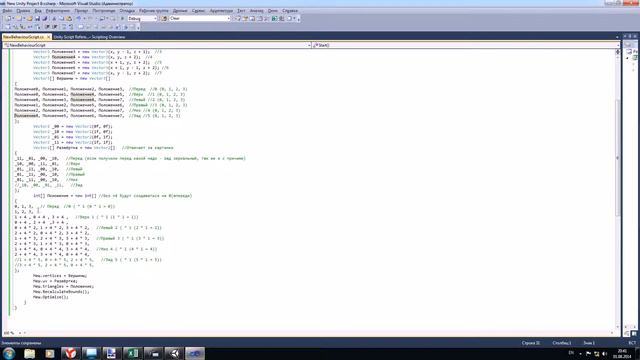Open the standard toolbar options arrow

coord(298,18)
